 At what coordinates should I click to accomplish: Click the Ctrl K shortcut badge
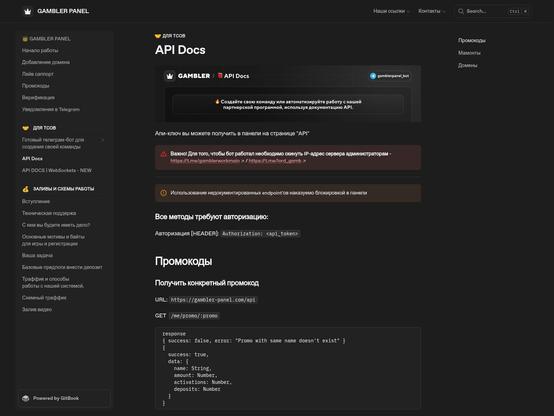tap(518, 11)
